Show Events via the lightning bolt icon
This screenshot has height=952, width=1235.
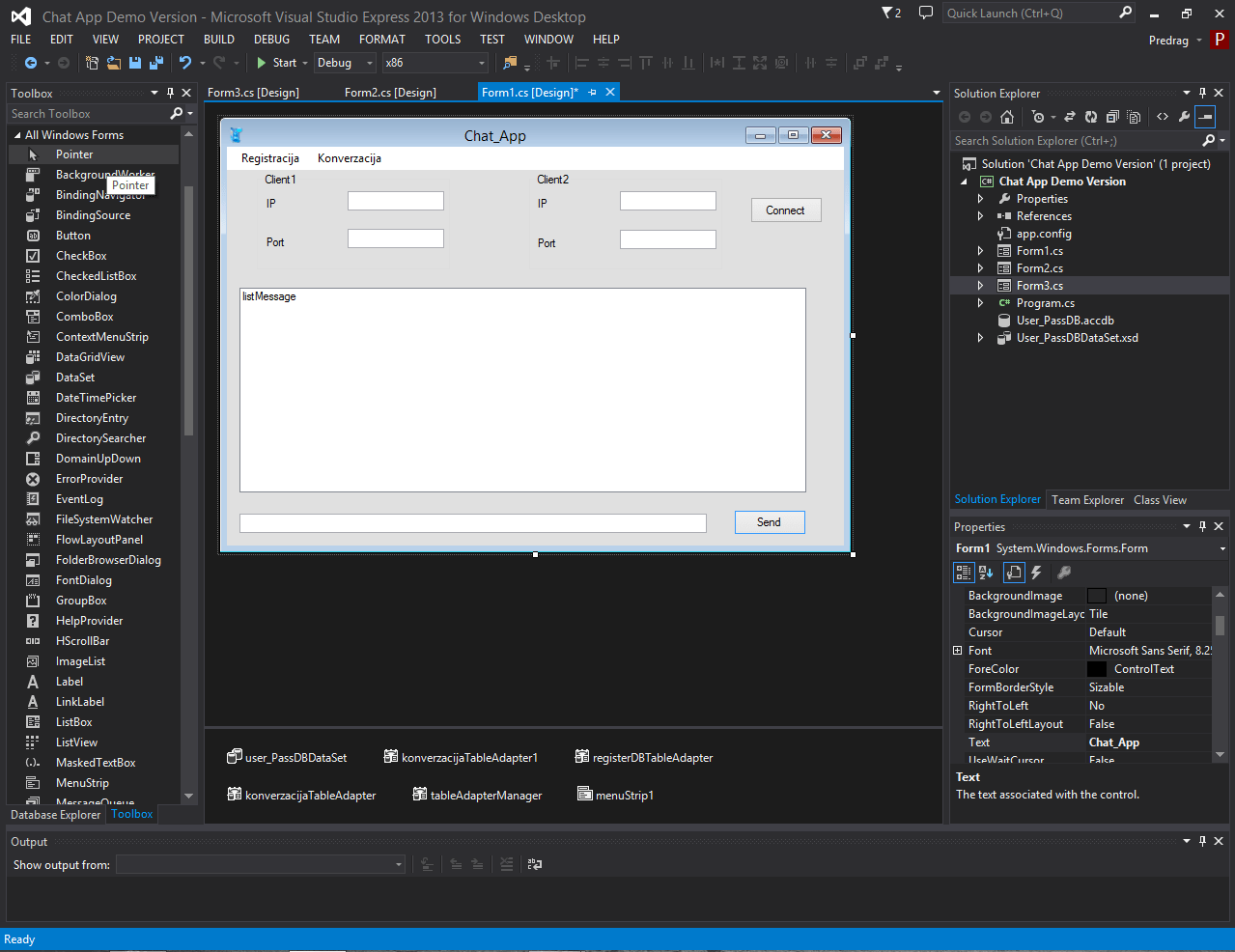click(x=1037, y=573)
